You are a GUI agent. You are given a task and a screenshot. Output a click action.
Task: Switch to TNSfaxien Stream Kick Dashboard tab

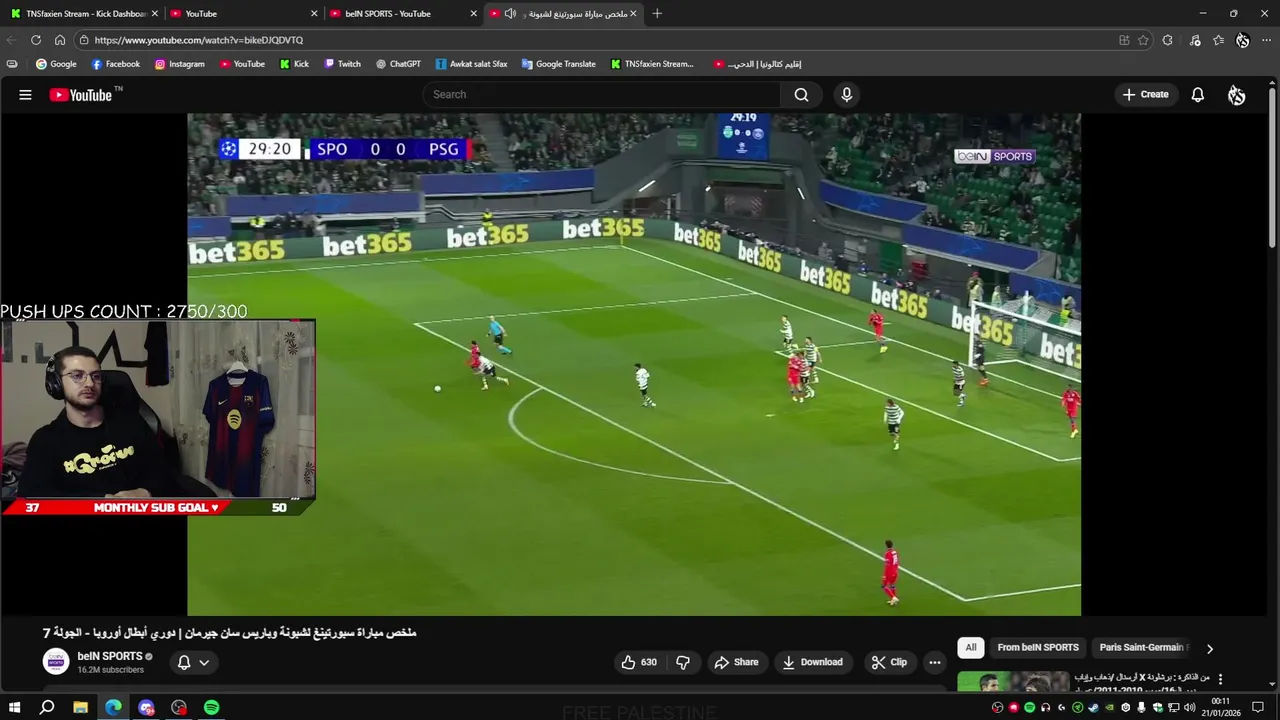[x=83, y=14]
